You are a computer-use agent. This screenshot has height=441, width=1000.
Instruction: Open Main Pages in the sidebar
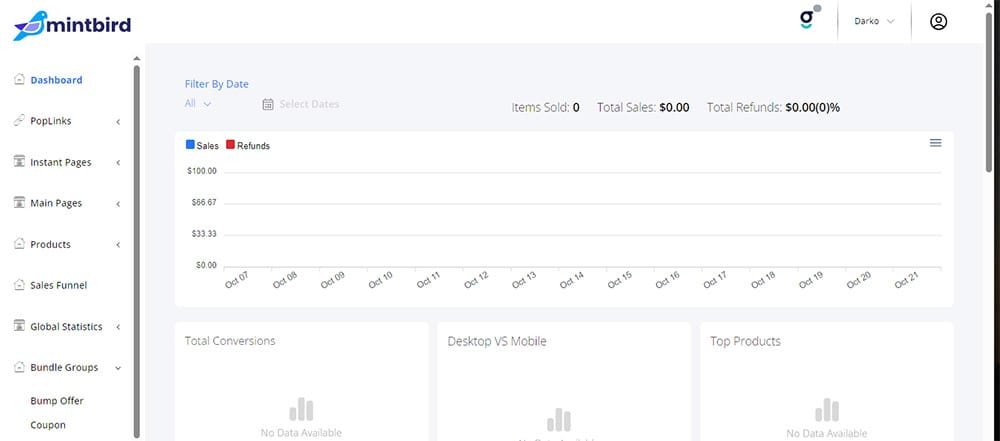point(56,203)
